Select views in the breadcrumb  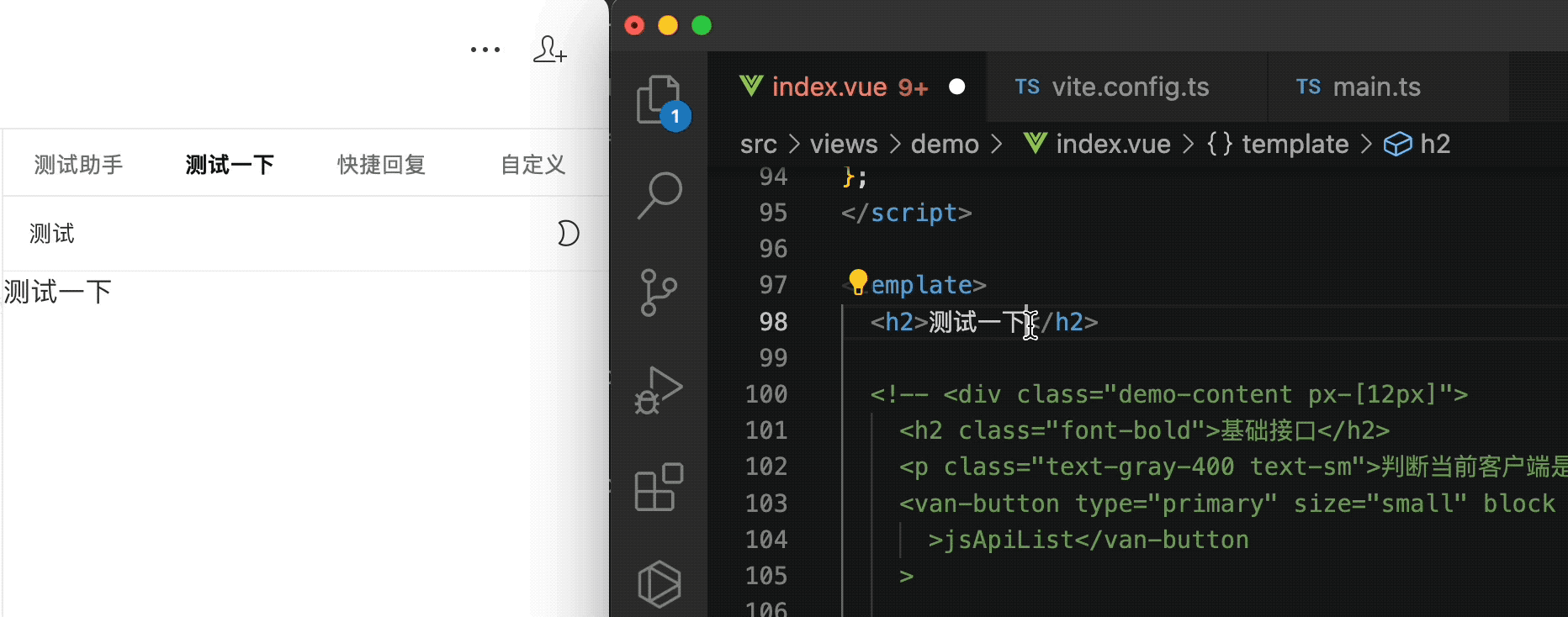(844, 144)
